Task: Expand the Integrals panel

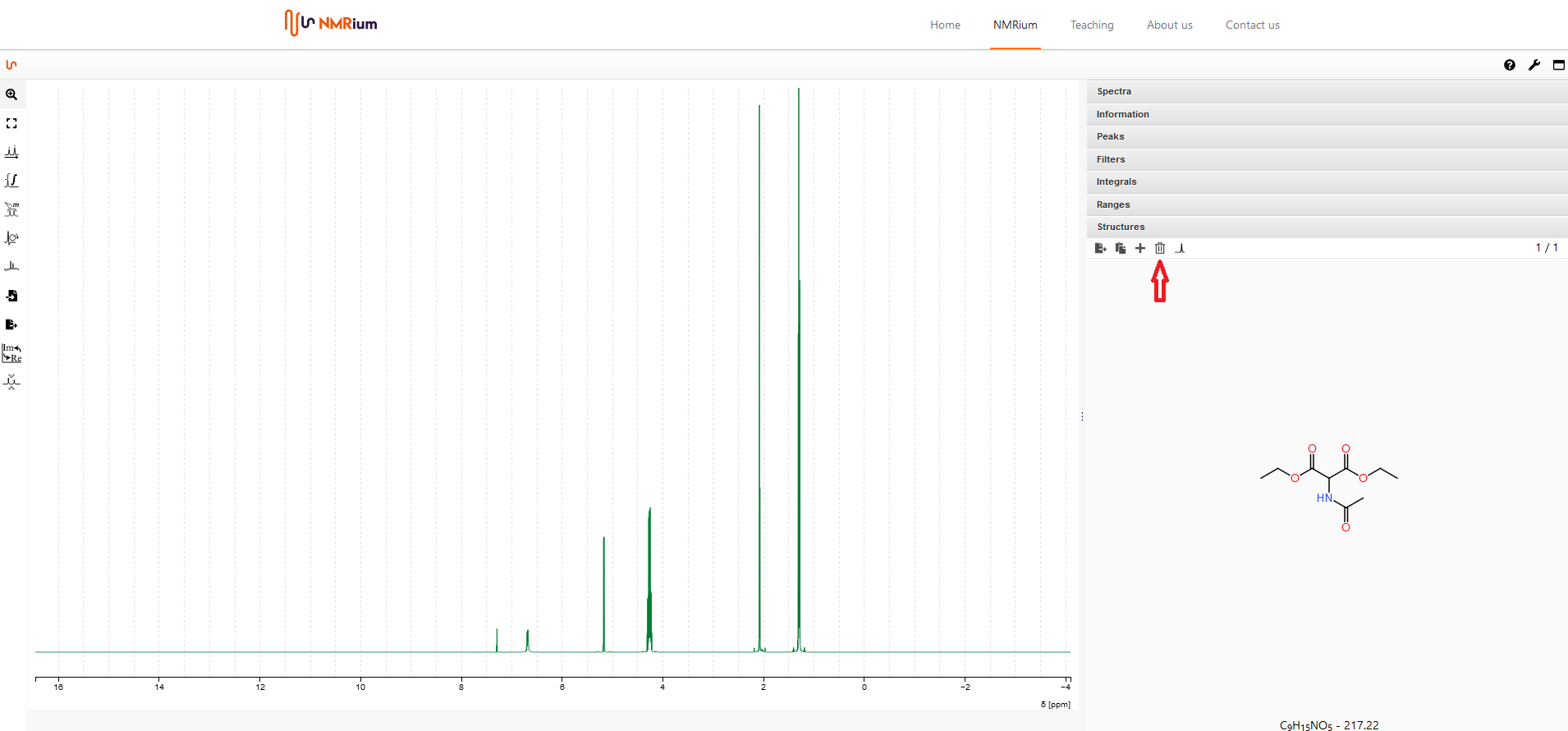Action: point(1116,182)
